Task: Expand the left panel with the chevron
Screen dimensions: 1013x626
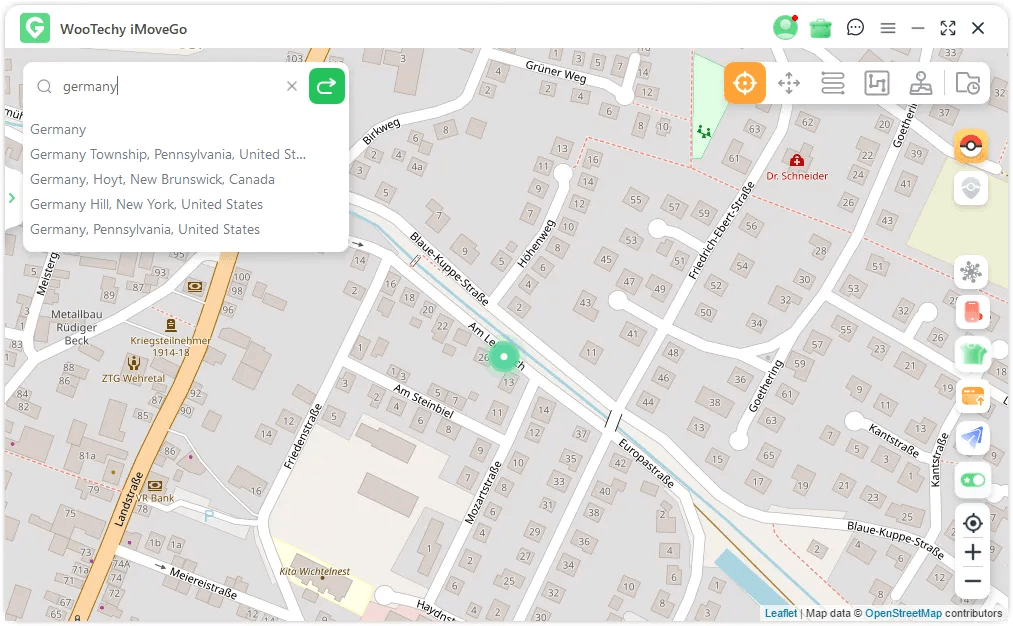Action: tap(10, 198)
